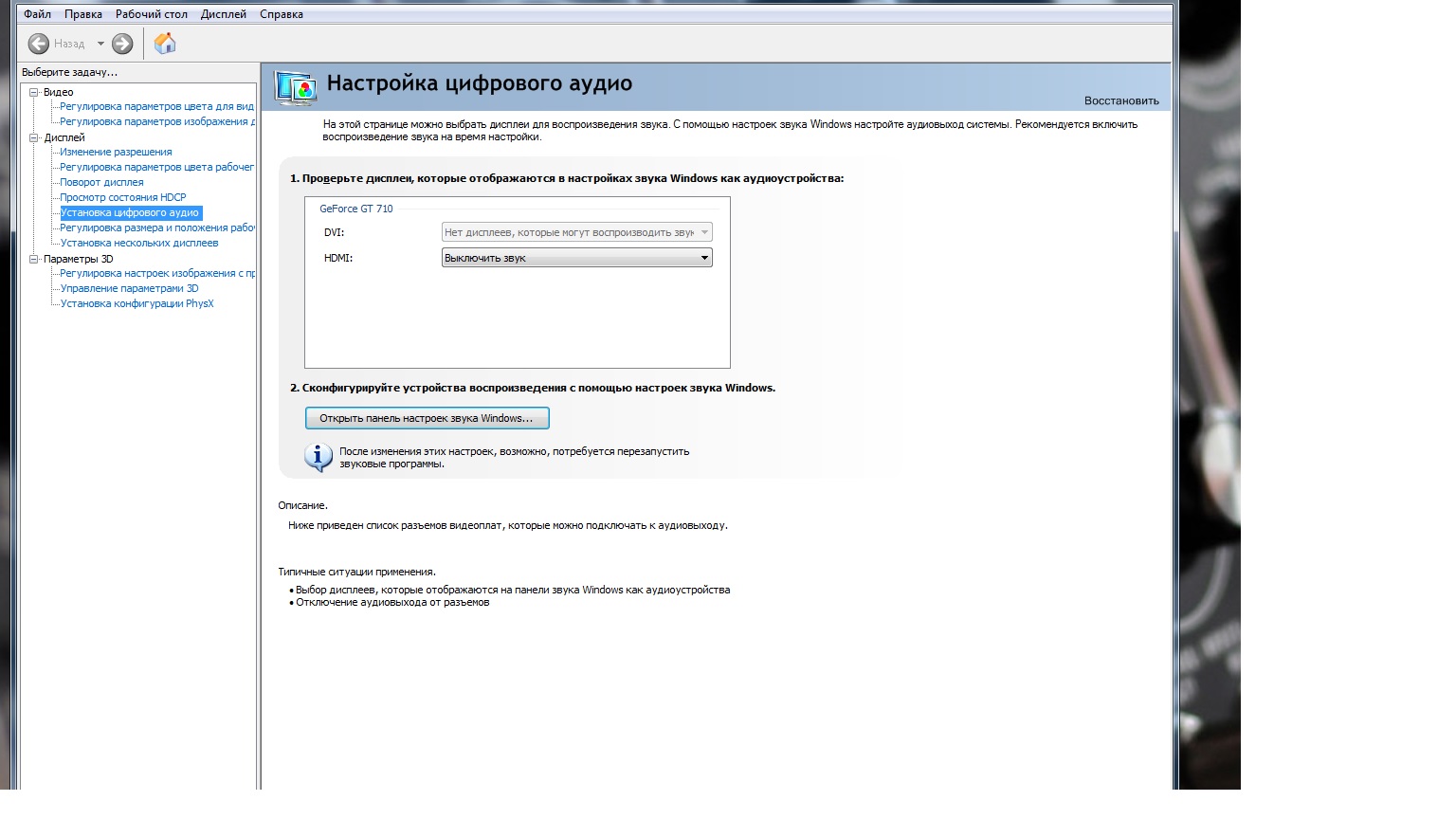Click Открыть панель настроек звука Windows button
This screenshot has width=1456, height=819.
coord(427,418)
